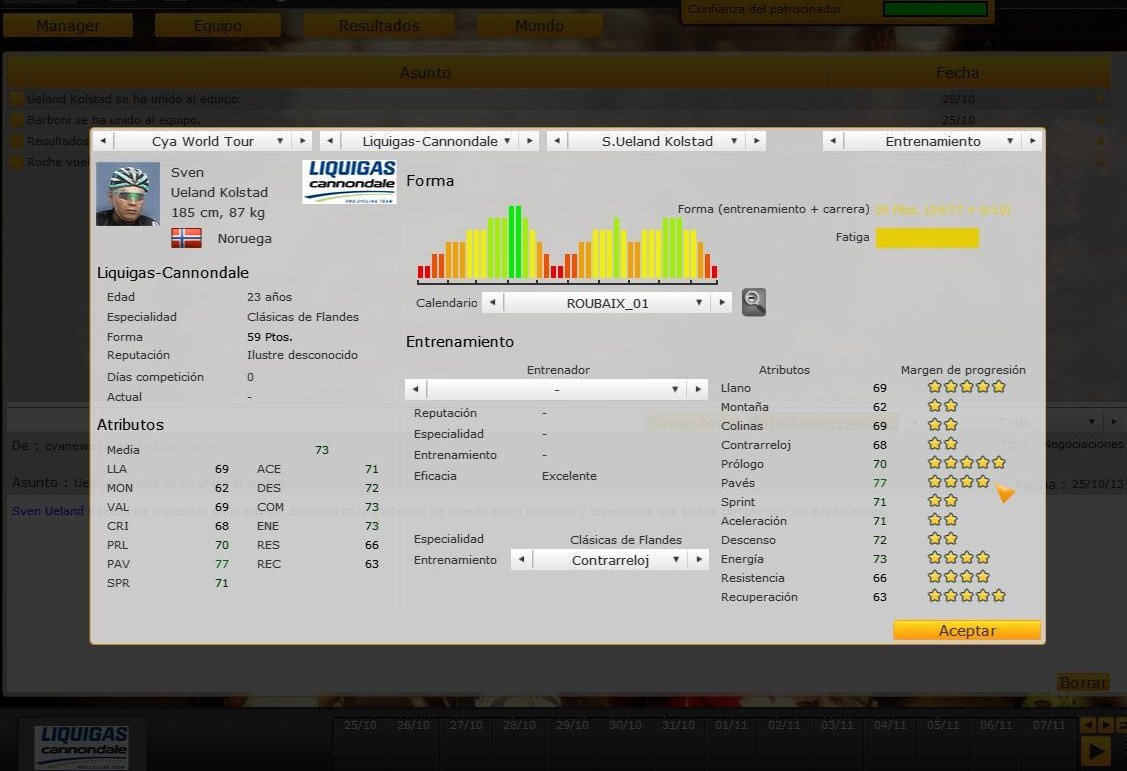Open the Equipo menu
Viewport: 1127px width, 771px height.
pos(218,26)
